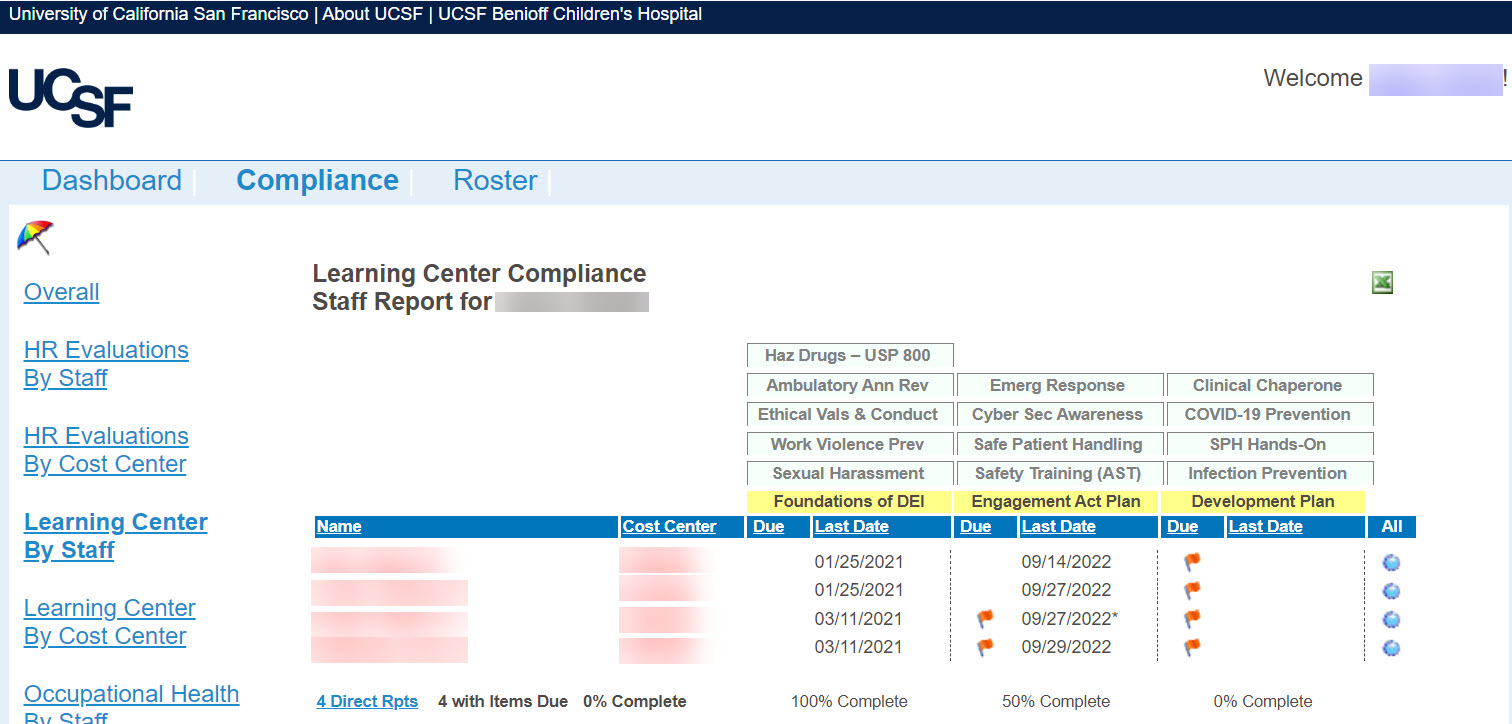
Task: Select the Foundations of DEI tab
Action: click(849, 502)
